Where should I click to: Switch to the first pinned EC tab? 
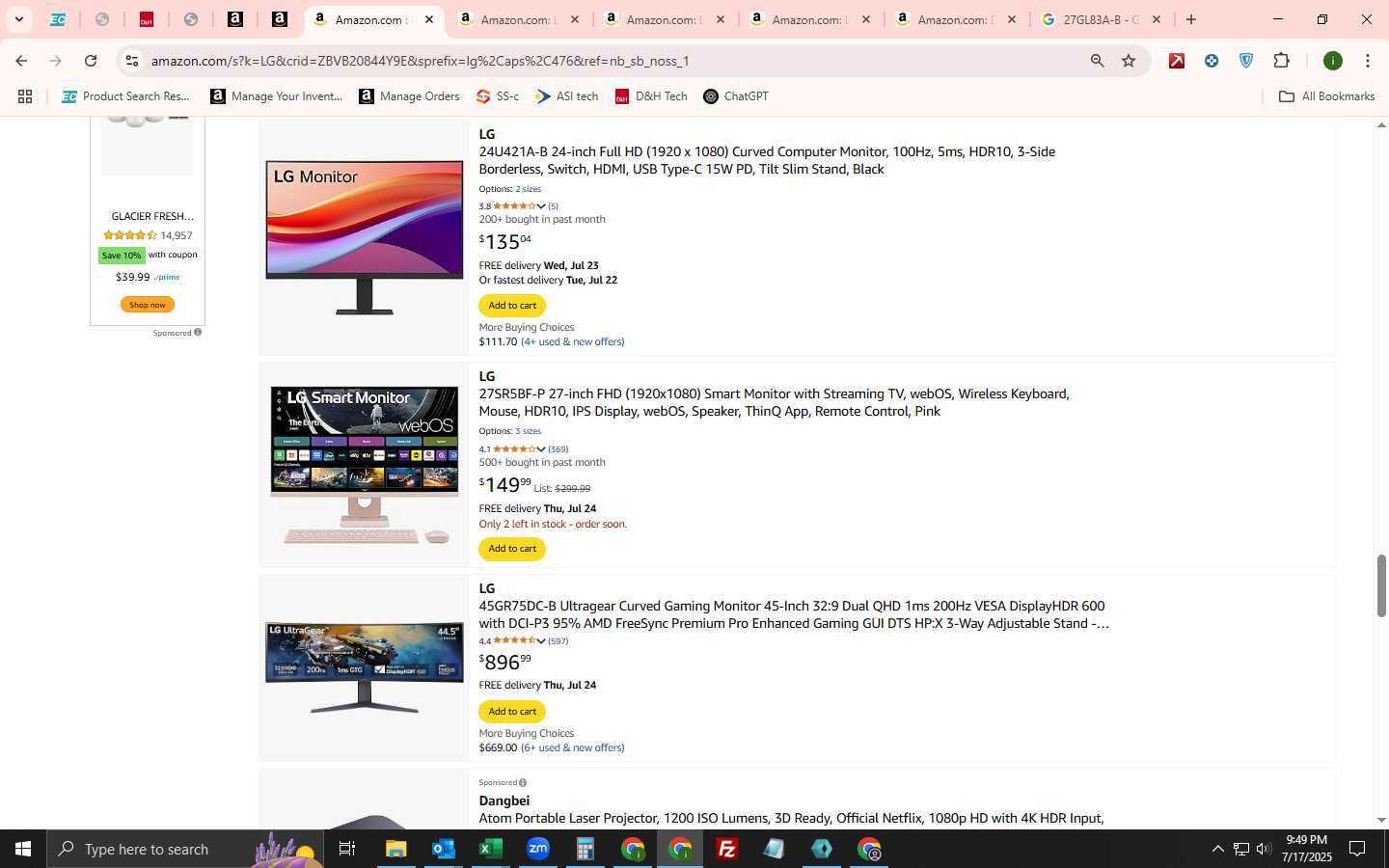point(58,19)
